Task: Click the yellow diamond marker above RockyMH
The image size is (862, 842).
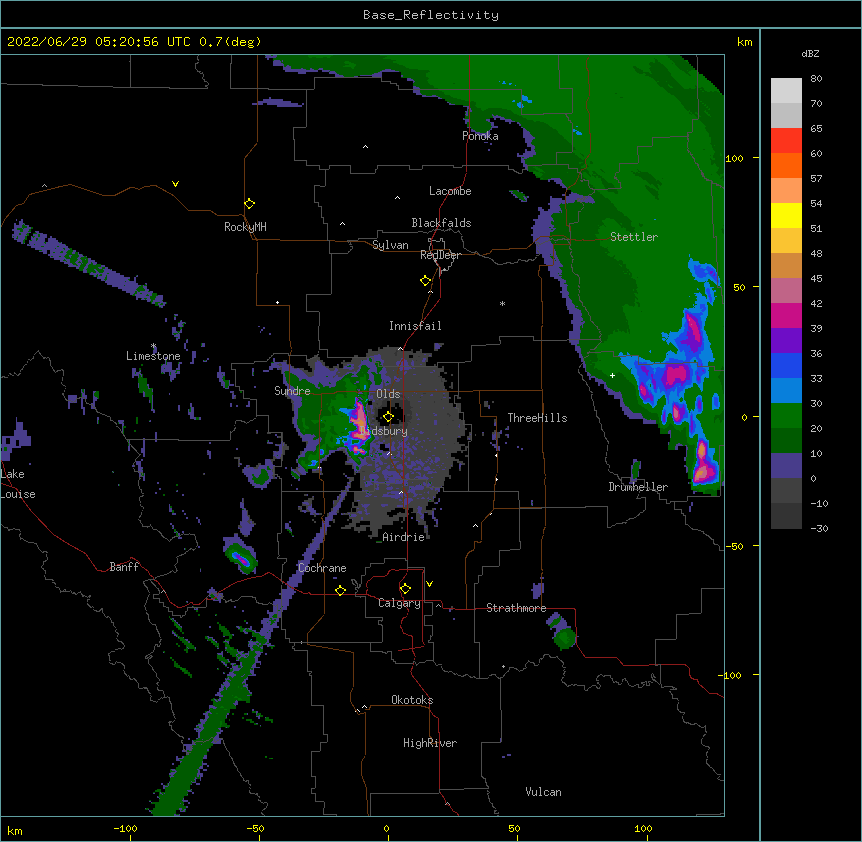Action: pos(250,204)
